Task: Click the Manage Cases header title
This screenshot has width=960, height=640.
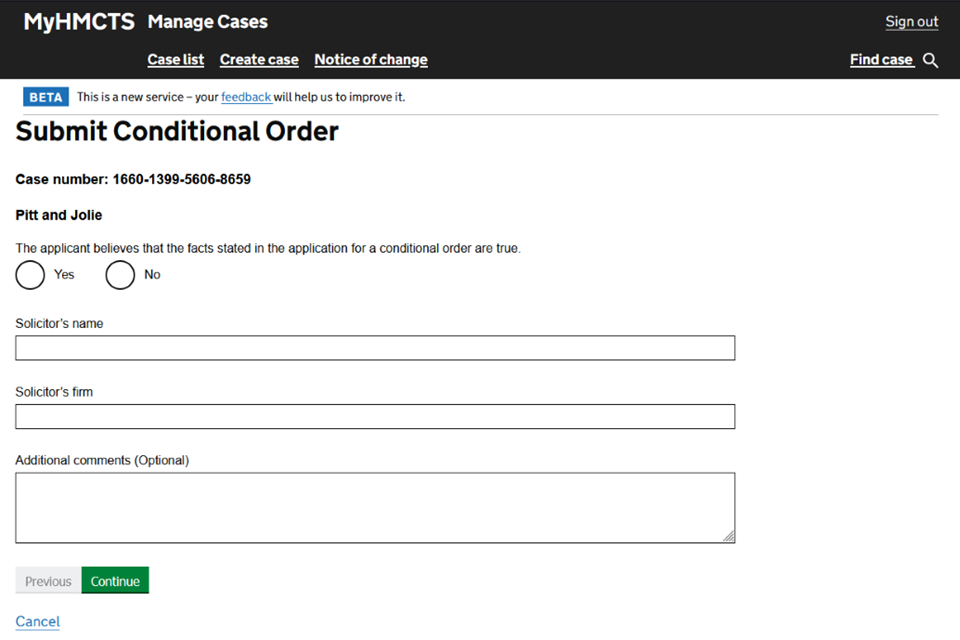Action: click(207, 22)
